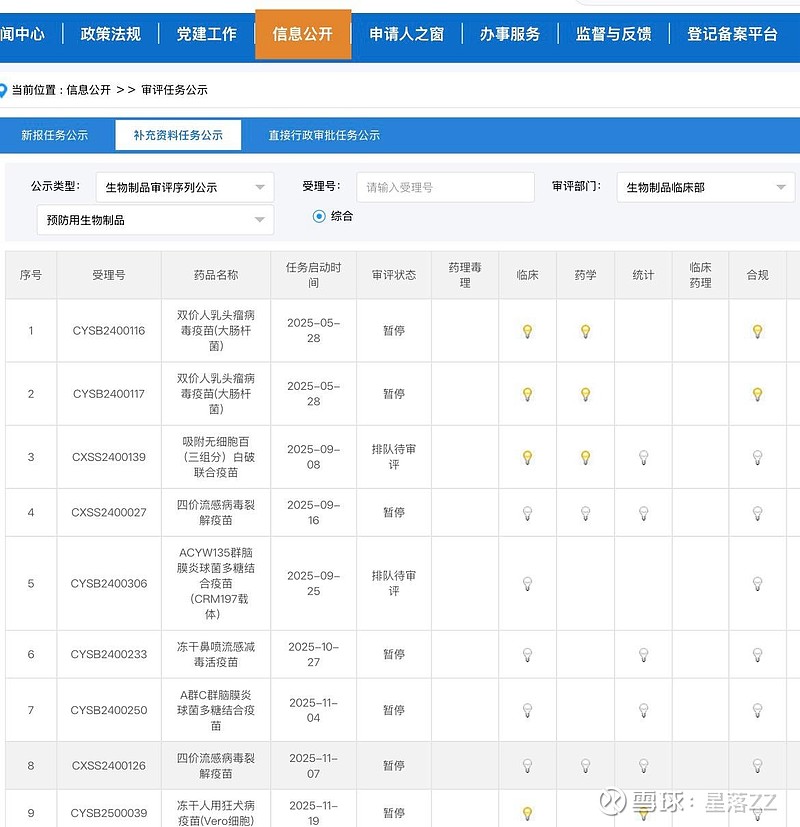
Task: Click row 3 yellow bulb under 药学
Action: (585, 457)
